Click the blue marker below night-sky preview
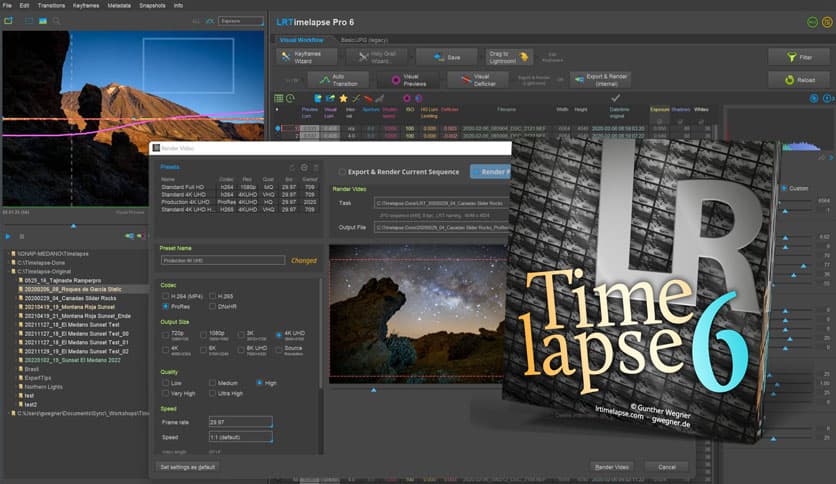 [x=374, y=390]
